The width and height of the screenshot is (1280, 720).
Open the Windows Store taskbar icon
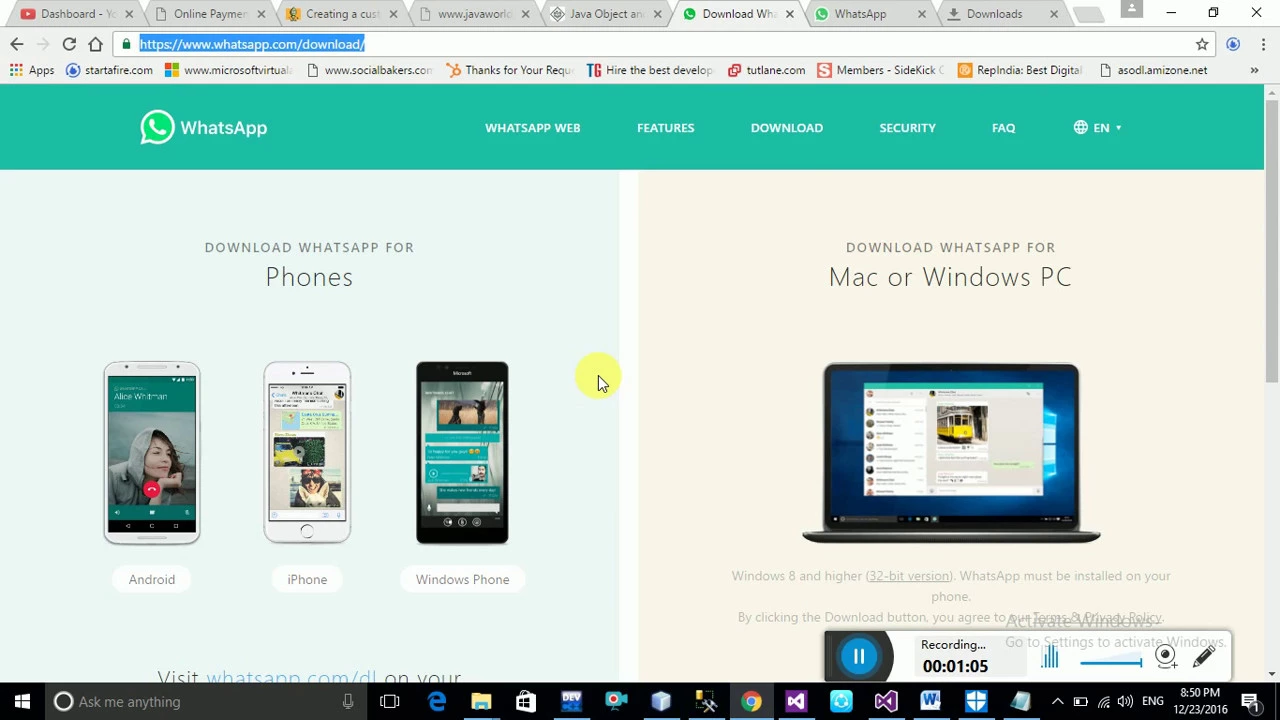(525, 702)
